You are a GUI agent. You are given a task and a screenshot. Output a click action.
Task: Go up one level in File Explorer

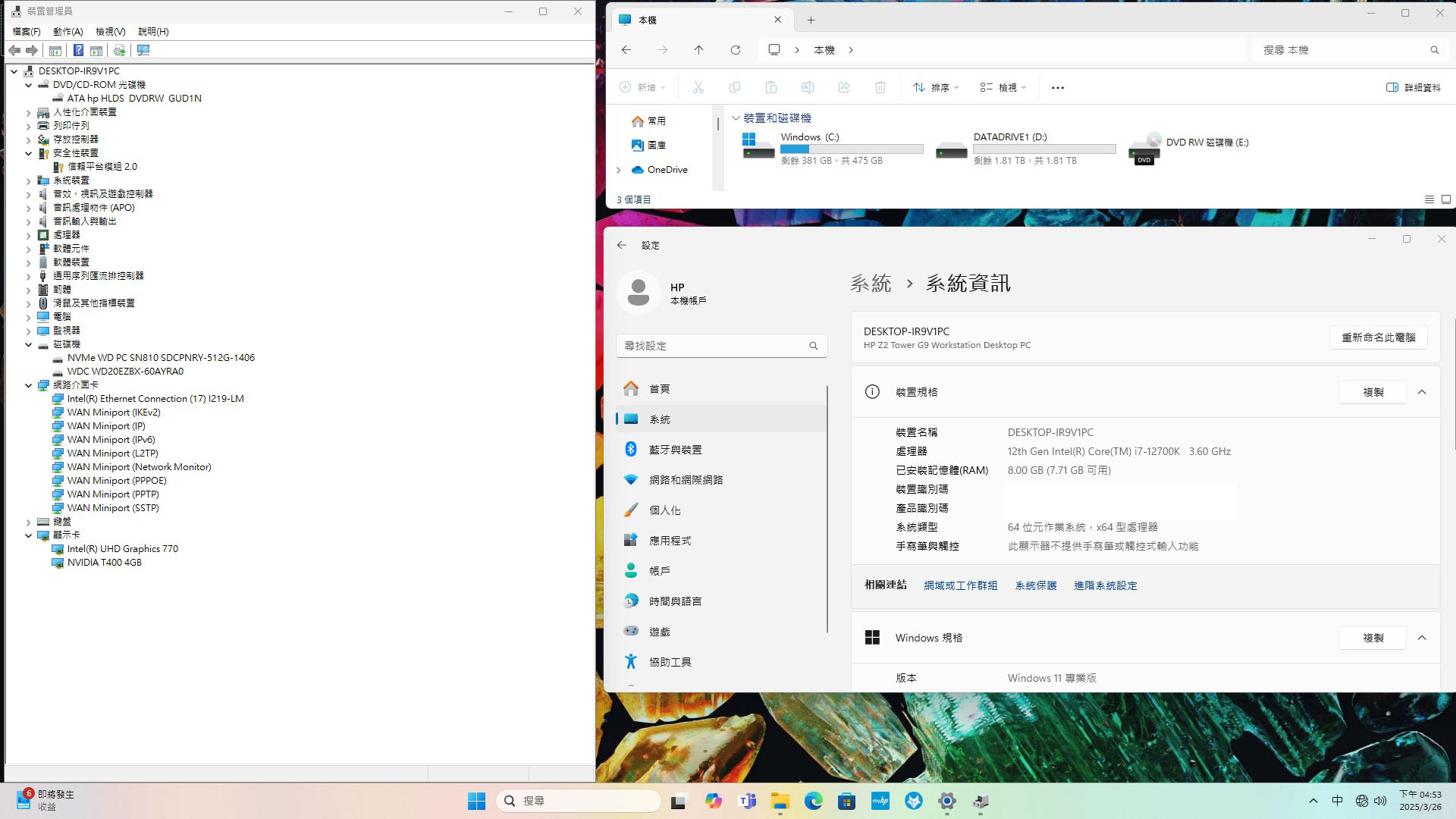pos(699,50)
